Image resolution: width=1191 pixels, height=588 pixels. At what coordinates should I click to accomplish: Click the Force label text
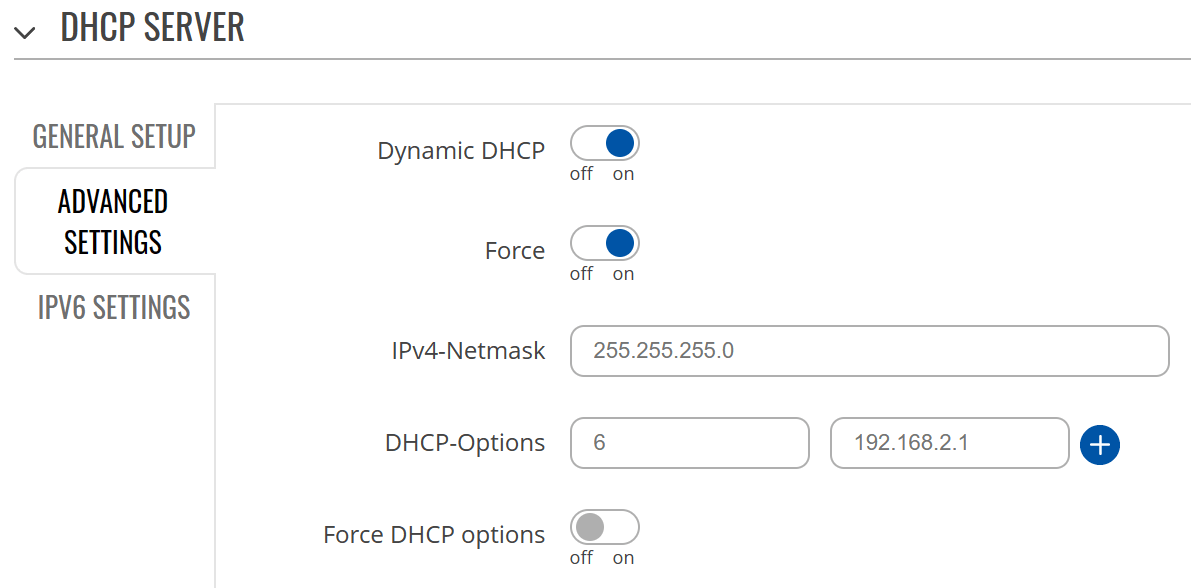[x=515, y=250]
